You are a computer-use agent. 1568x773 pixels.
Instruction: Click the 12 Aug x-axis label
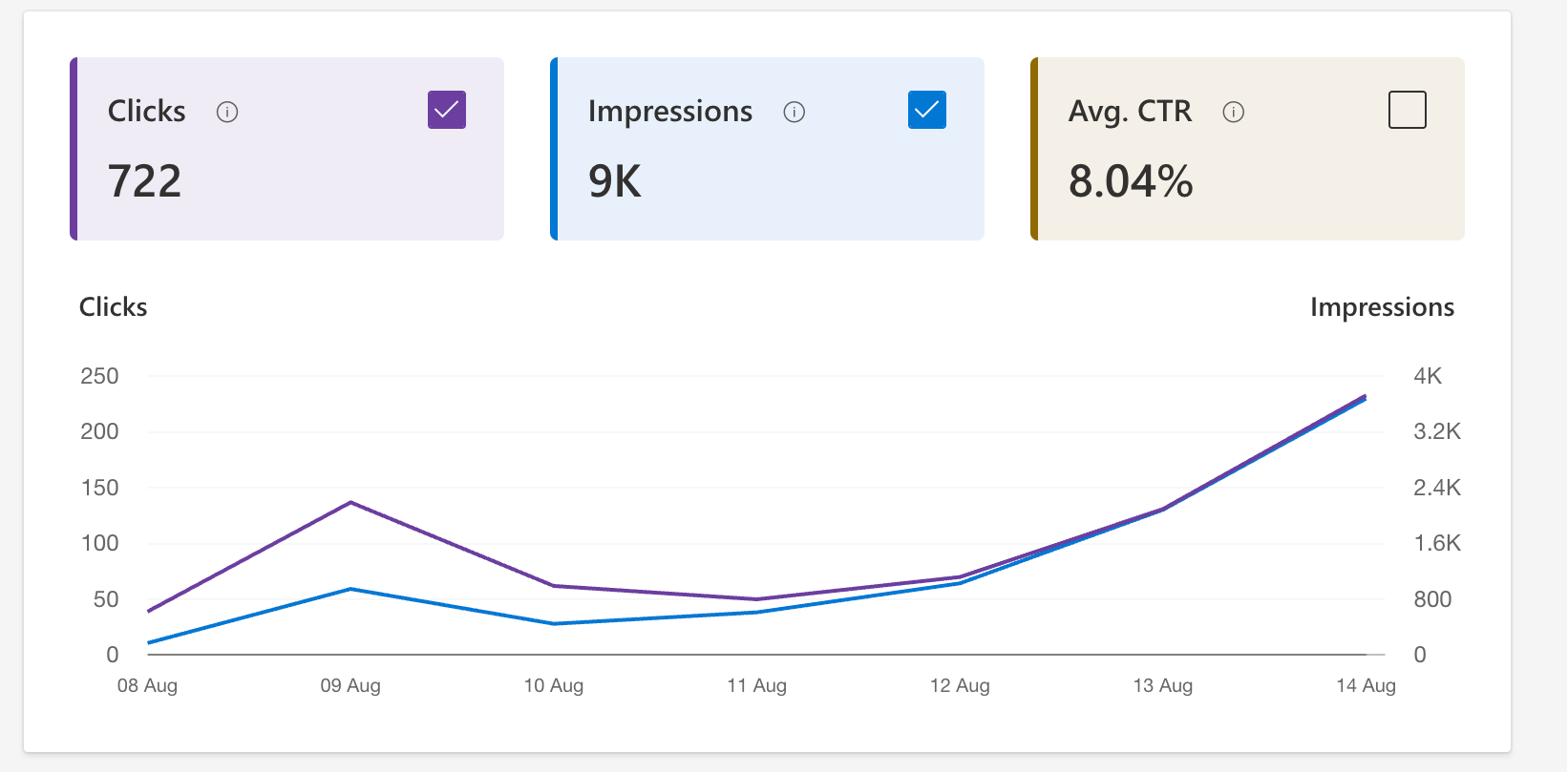point(960,685)
